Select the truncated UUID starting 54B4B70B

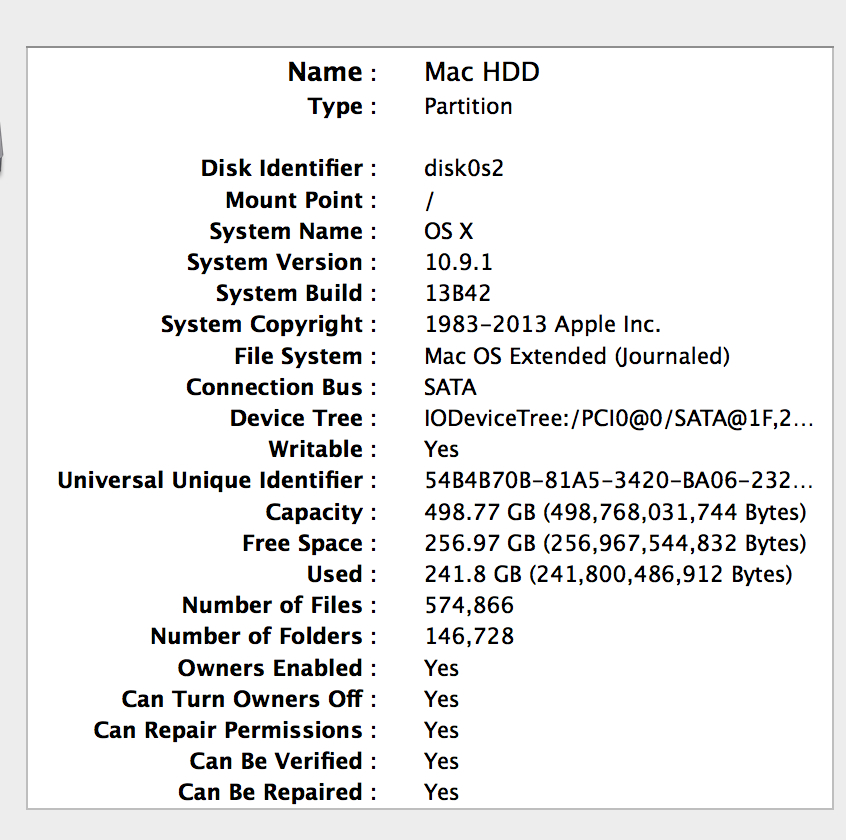(x=618, y=480)
